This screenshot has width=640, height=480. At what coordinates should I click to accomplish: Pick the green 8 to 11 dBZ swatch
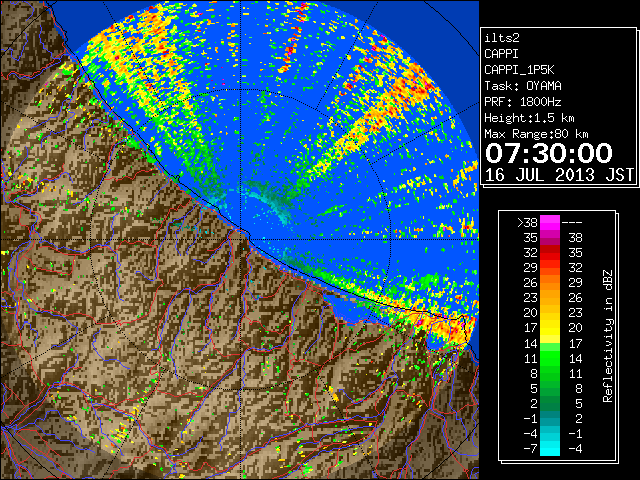coord(550,373)
